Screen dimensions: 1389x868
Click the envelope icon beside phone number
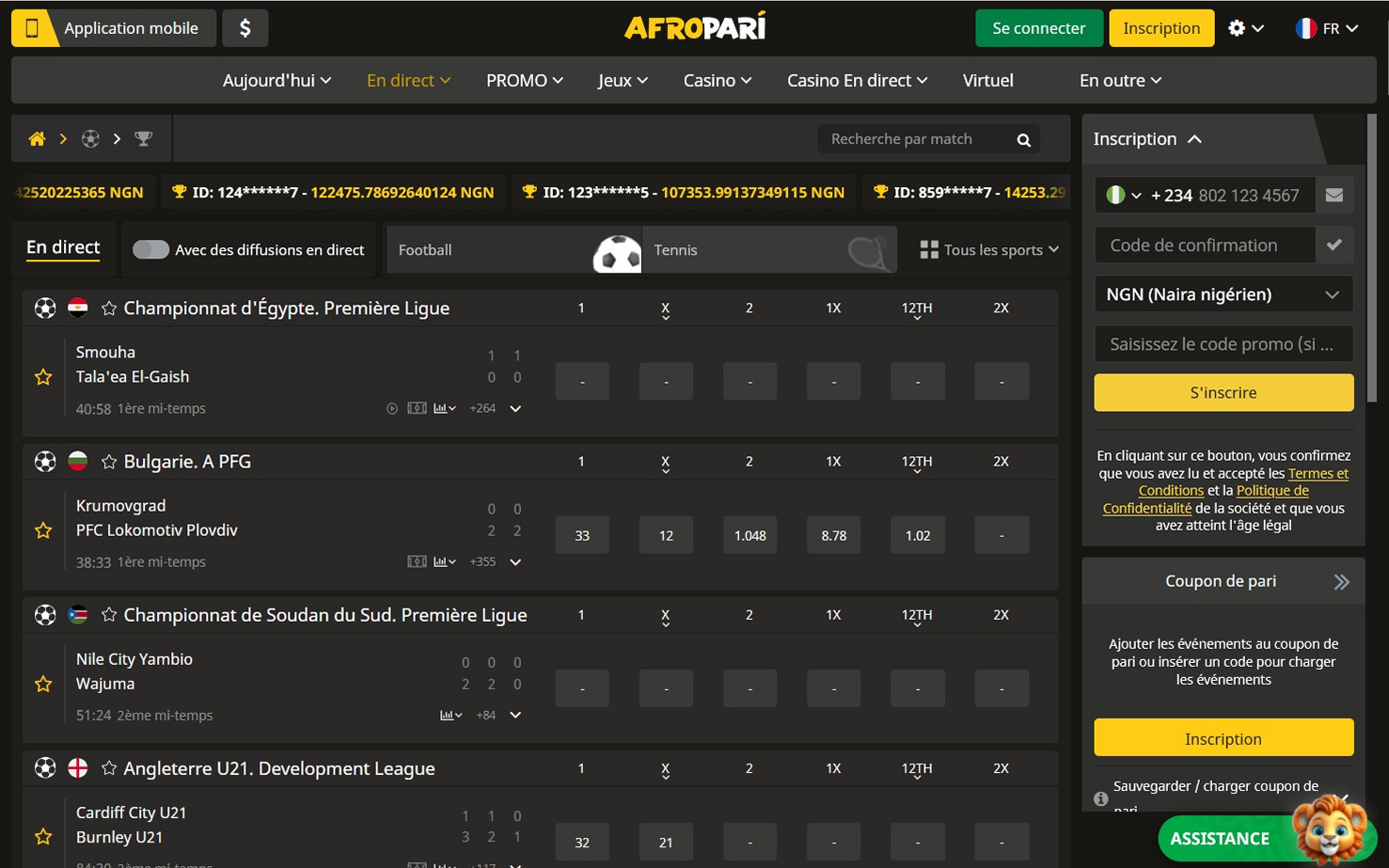point(1334,196)
